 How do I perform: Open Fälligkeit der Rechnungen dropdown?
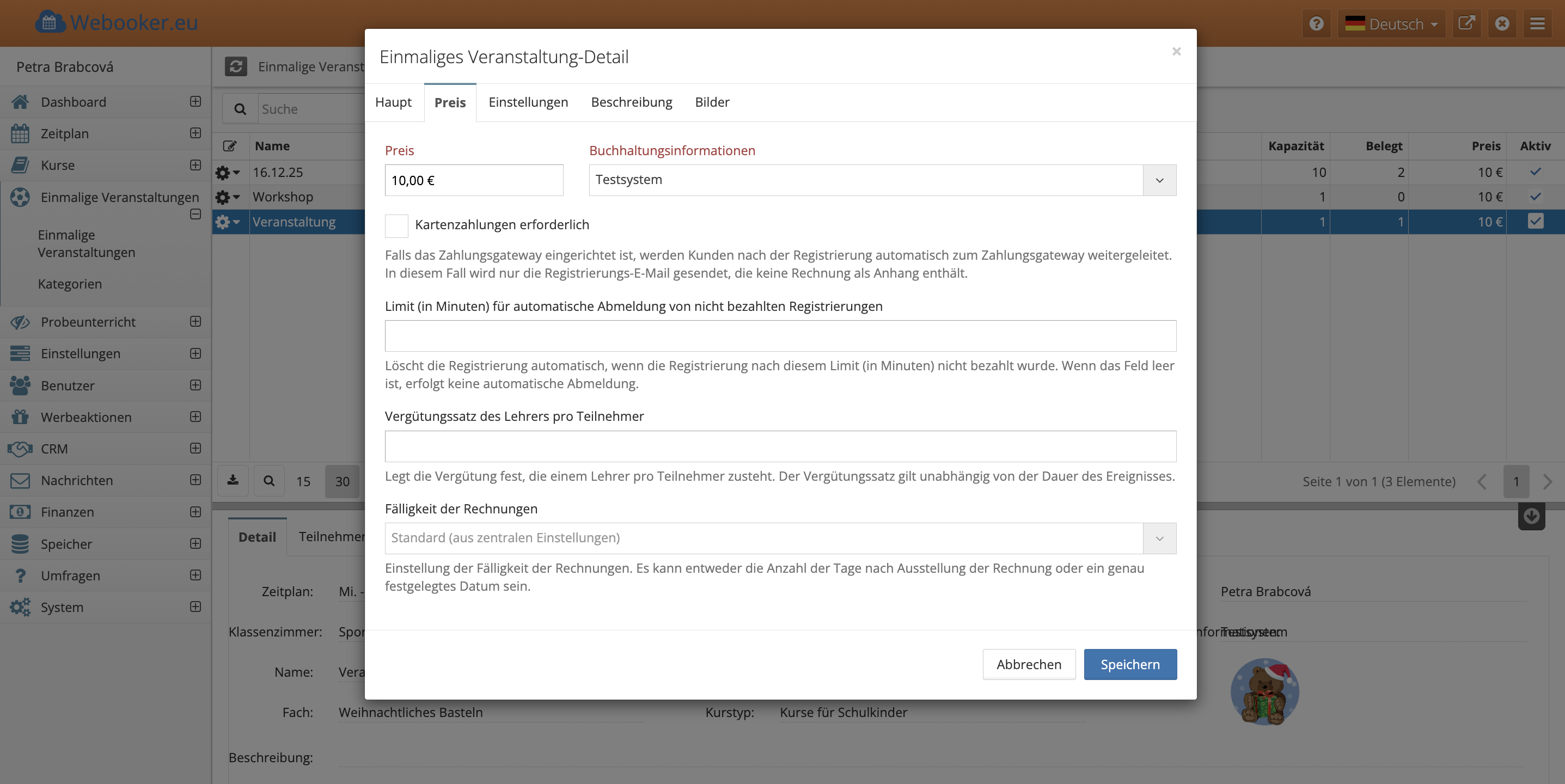point(1159,538)
